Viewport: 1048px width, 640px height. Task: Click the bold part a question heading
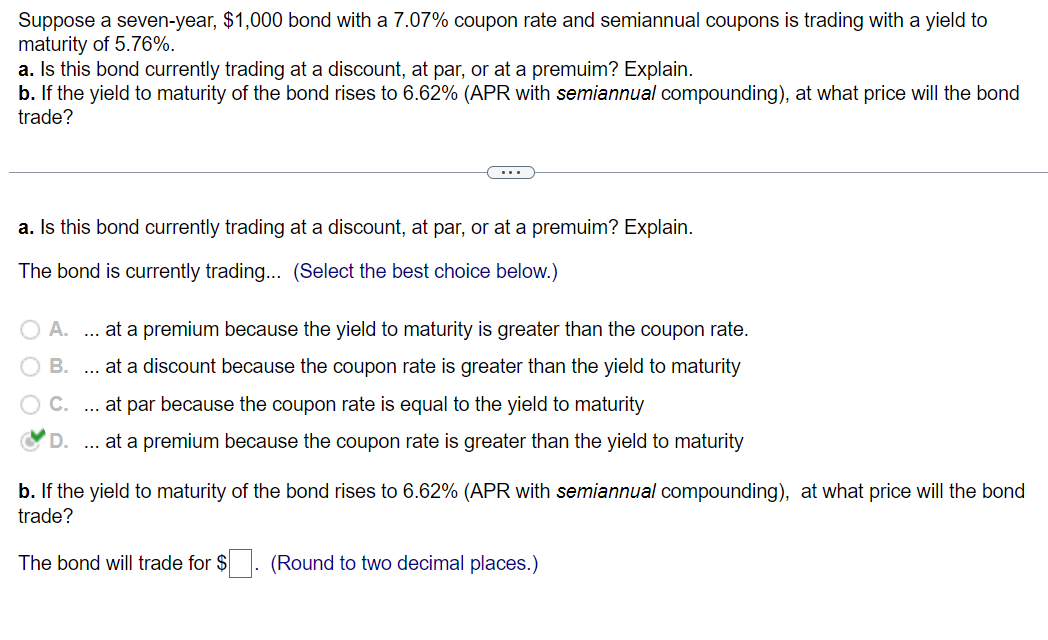[x=22, y=227]
